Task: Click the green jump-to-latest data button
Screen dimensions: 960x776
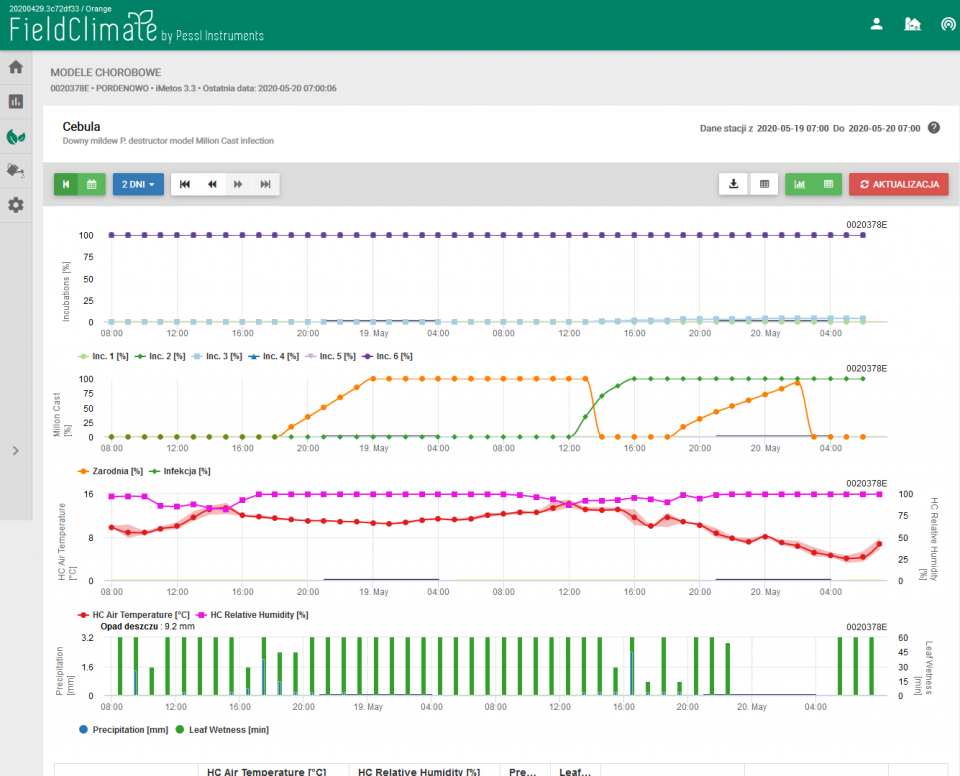Action: tap(66, 184)
